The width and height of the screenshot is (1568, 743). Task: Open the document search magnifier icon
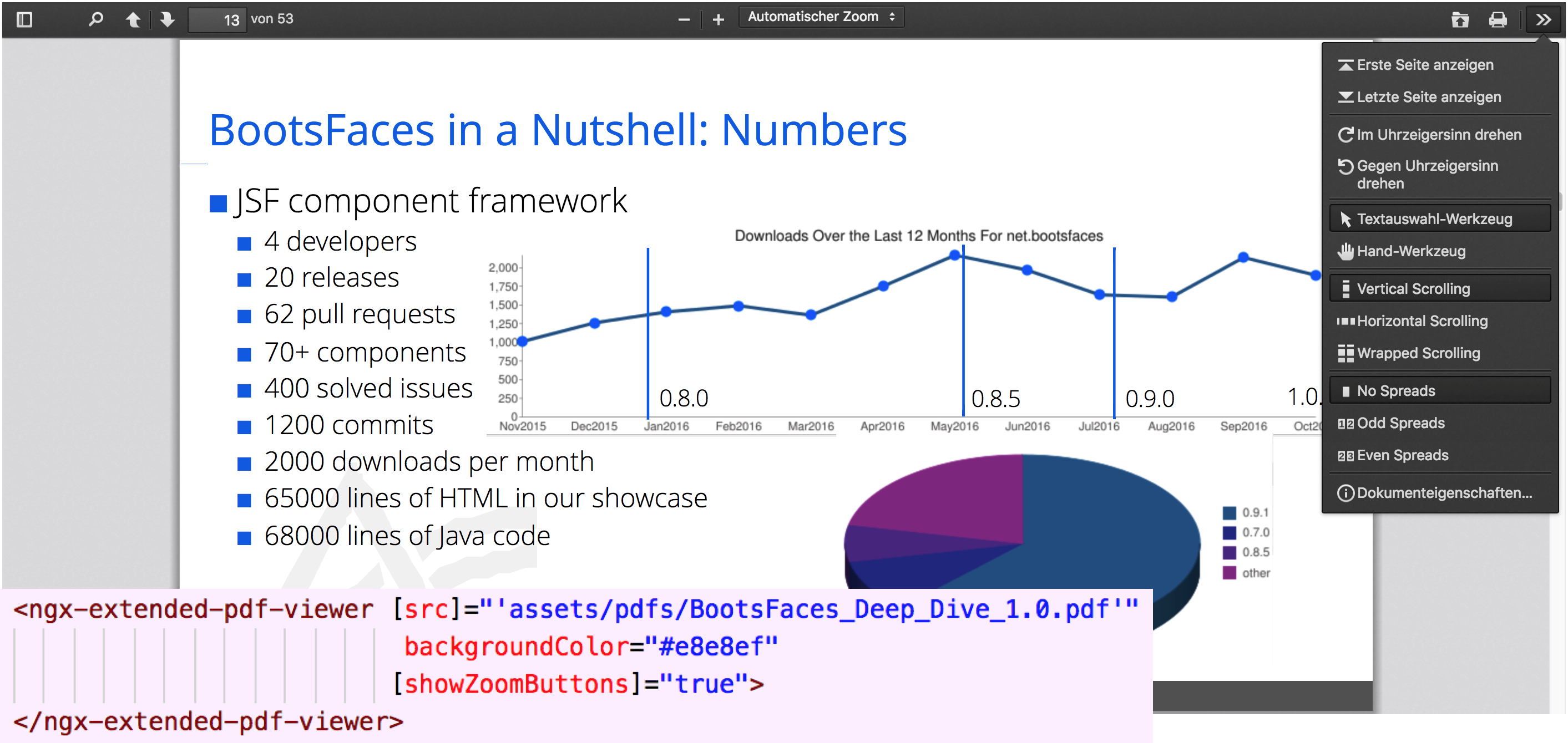[95, 19]
